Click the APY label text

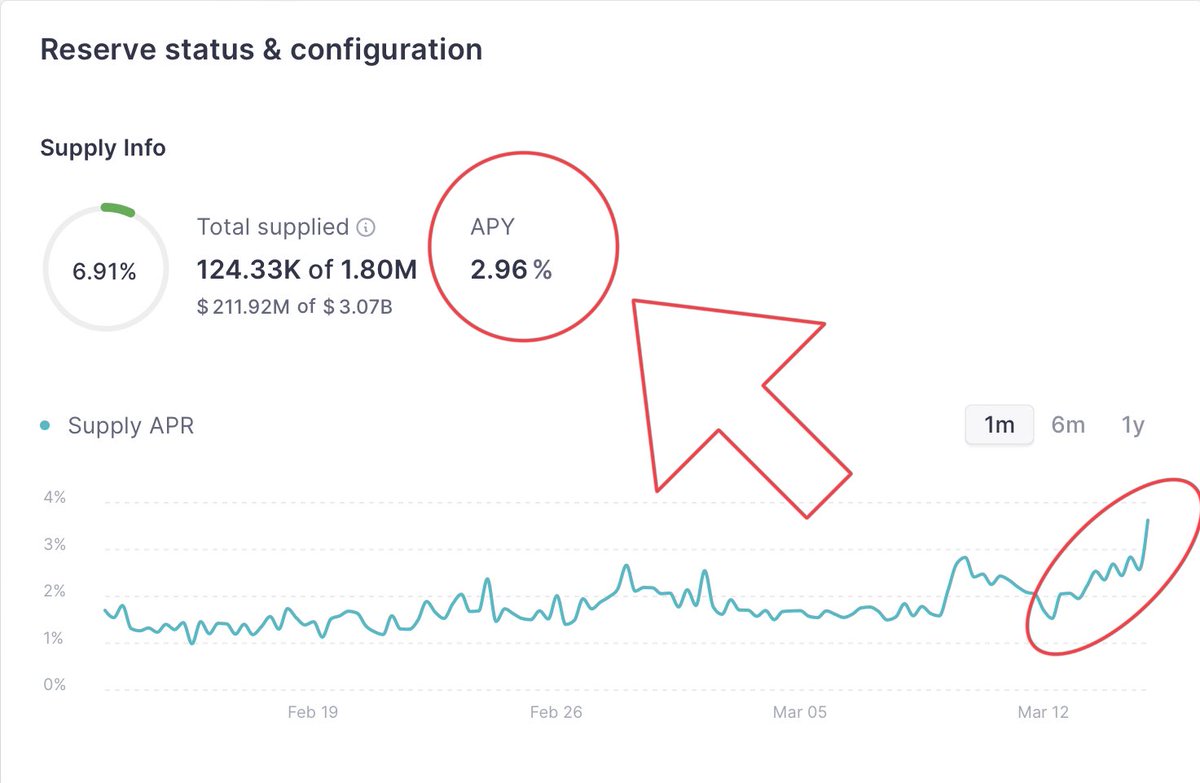click(x=492, y=227)
